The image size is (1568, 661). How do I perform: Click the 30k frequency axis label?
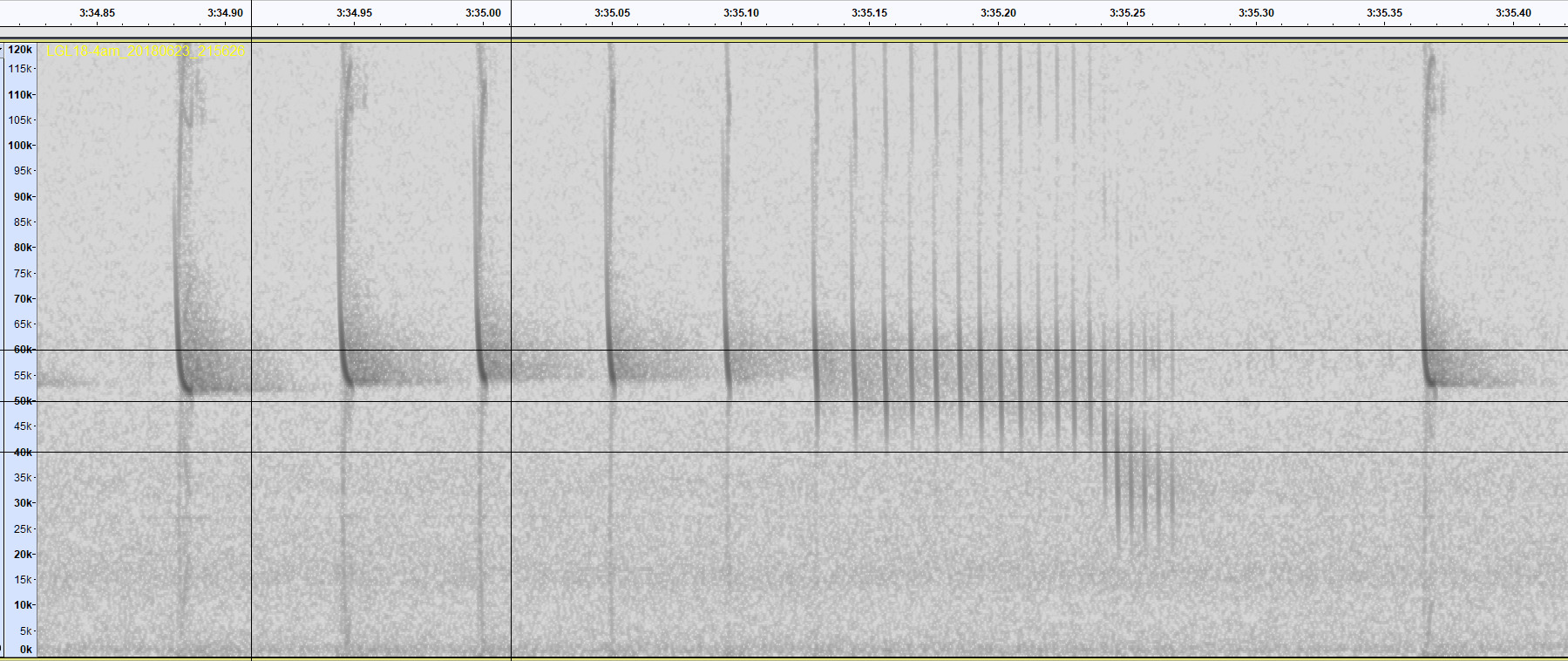point(23,503)
